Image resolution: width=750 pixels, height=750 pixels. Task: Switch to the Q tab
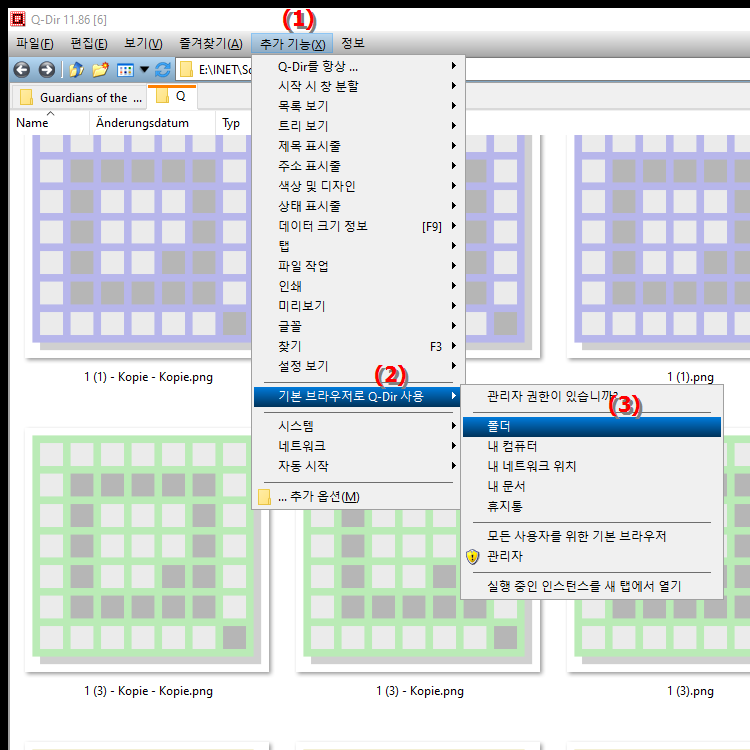[x=172, y=97]
